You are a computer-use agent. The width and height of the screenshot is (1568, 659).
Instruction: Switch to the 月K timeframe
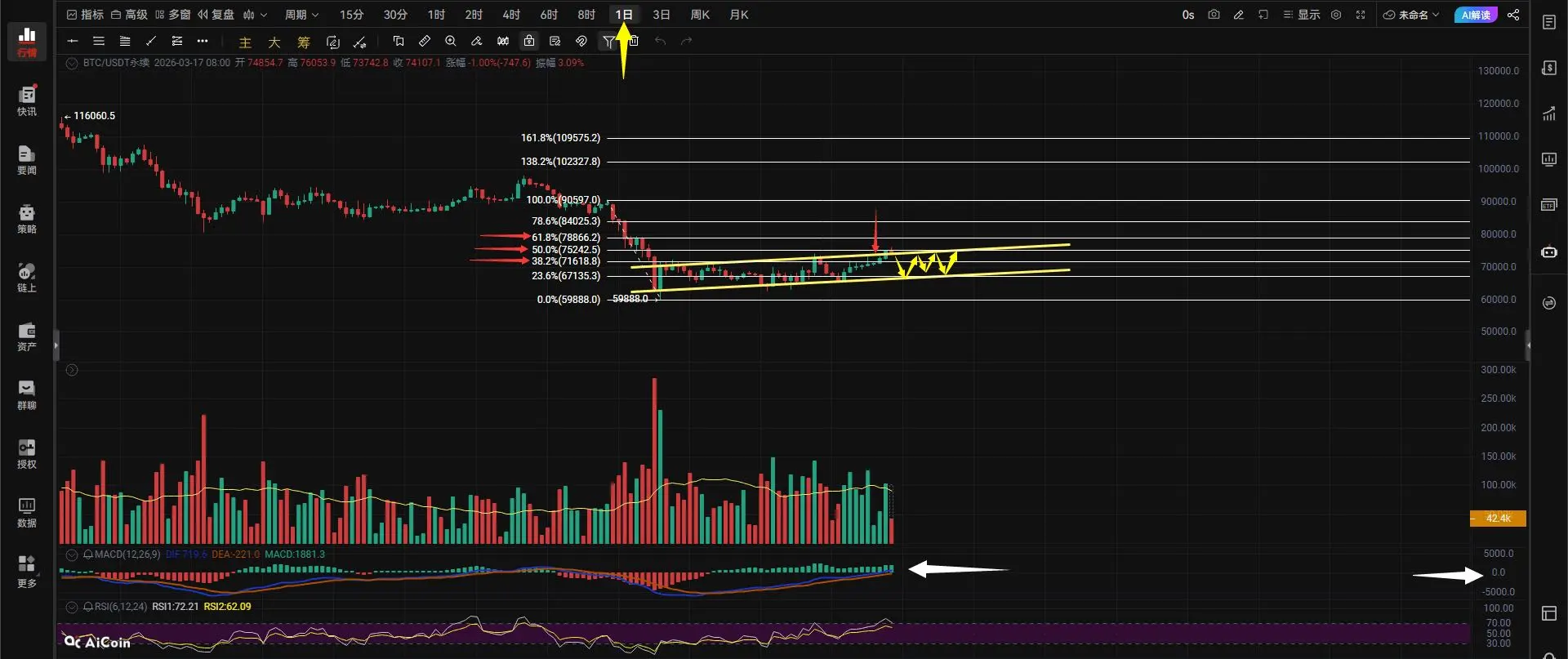click(739, 15)
